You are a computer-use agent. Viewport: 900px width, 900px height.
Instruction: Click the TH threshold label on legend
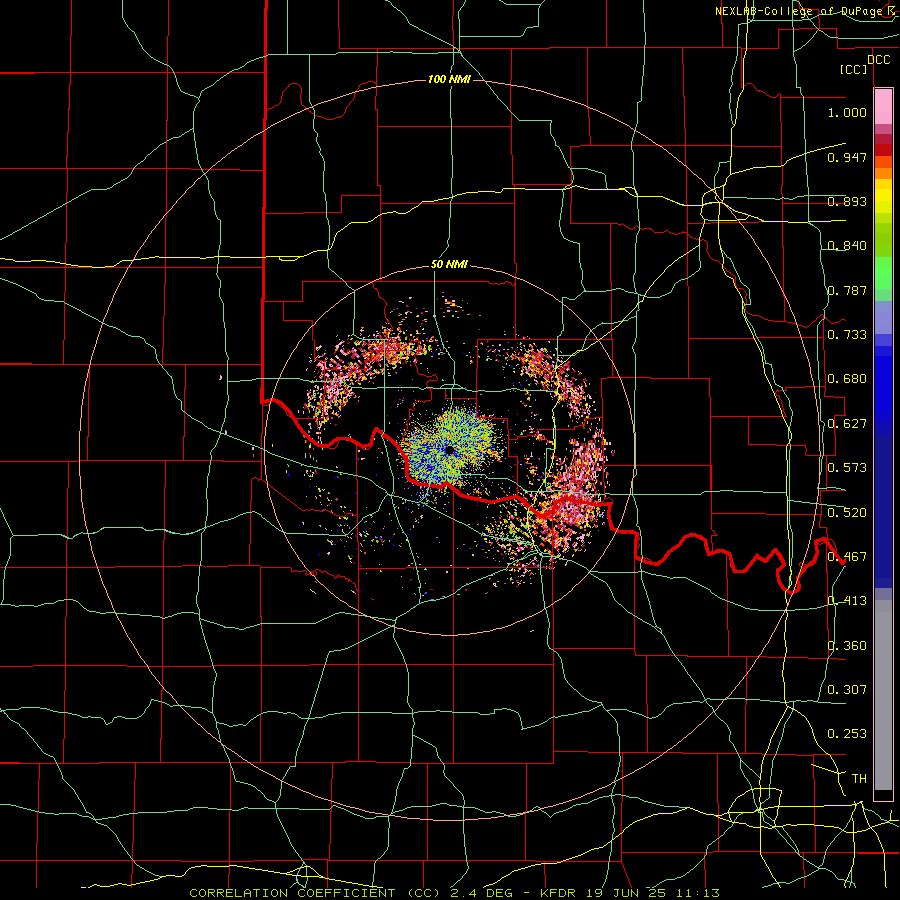(x=859, y=778)
